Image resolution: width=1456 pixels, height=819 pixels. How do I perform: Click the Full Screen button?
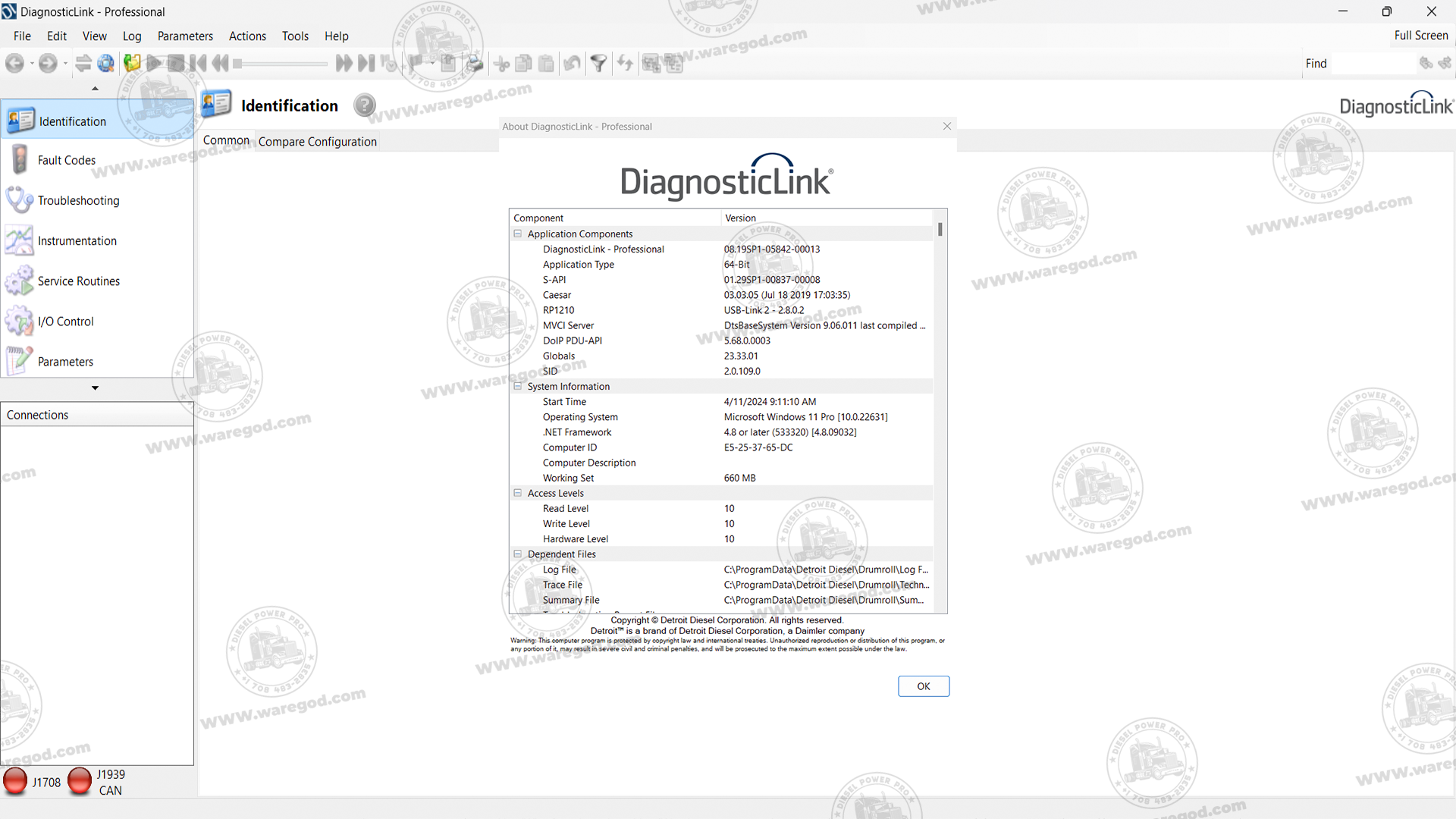tap(1421, 35)
